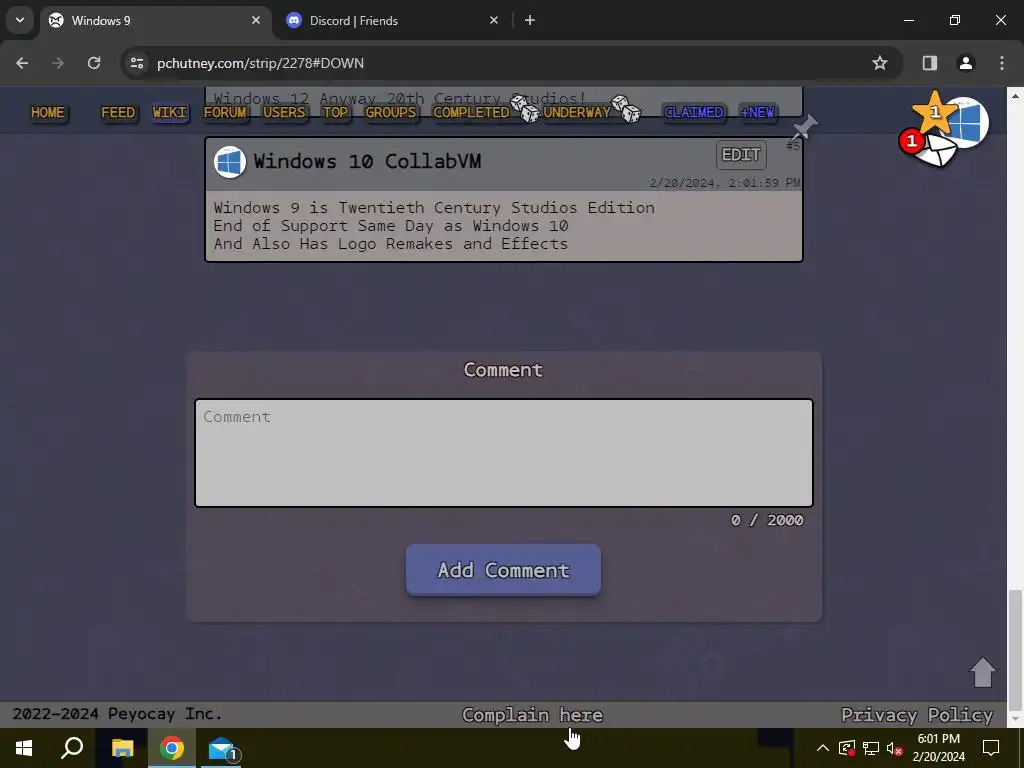Open the star notification badge
This screenshot has width=1024, height=768.
(x=934, y=112)
